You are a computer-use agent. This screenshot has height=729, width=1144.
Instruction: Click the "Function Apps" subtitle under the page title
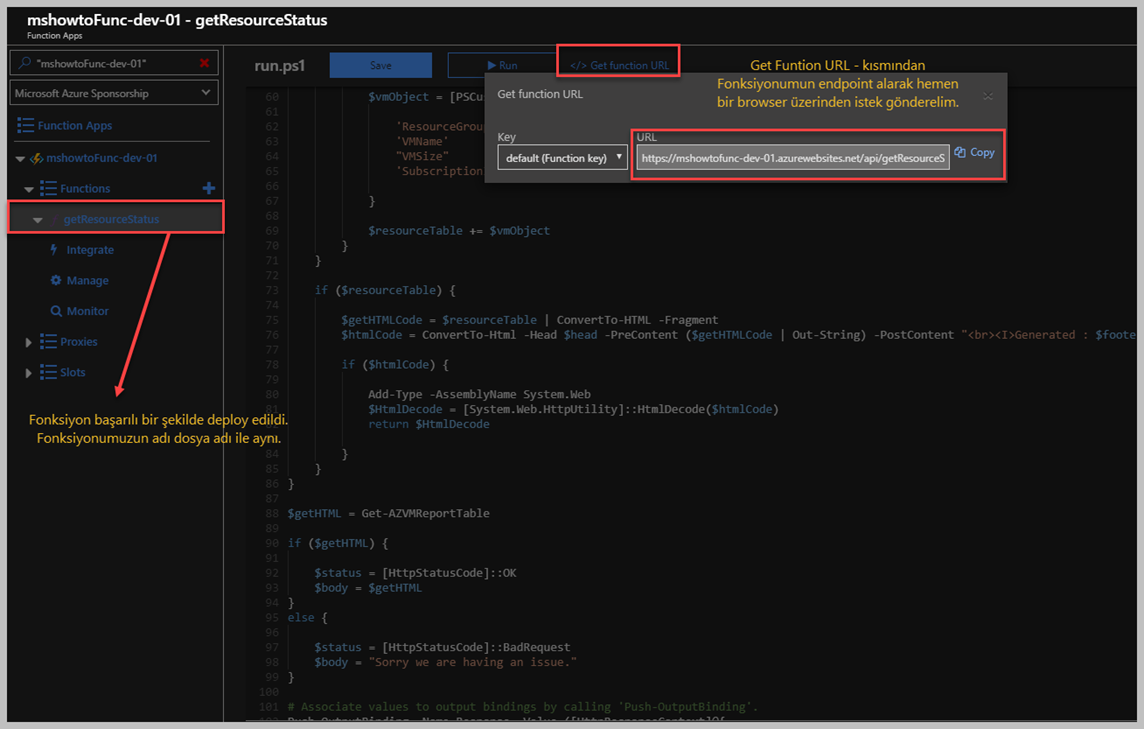coord(55,36)
